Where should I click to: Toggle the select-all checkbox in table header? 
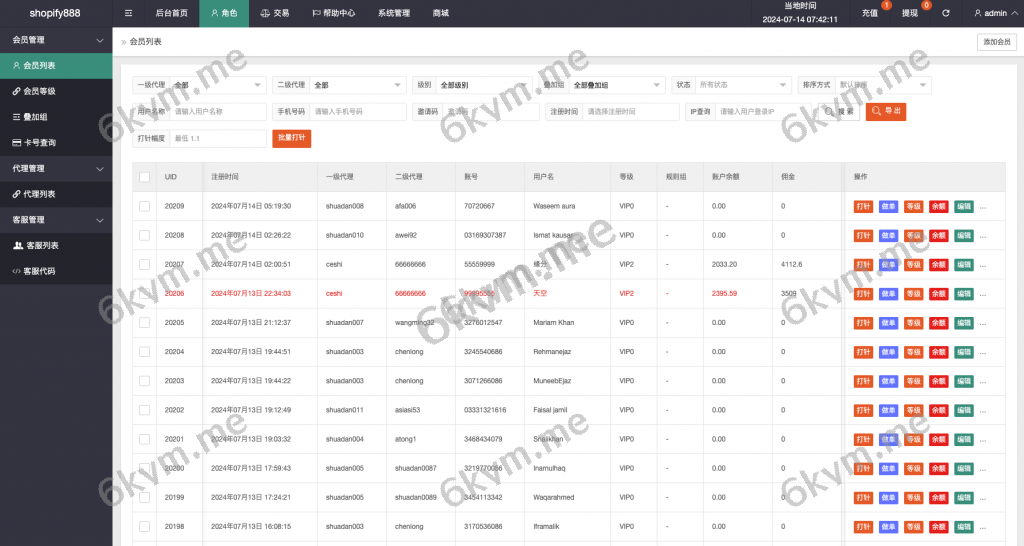click(x=144, y=177)
